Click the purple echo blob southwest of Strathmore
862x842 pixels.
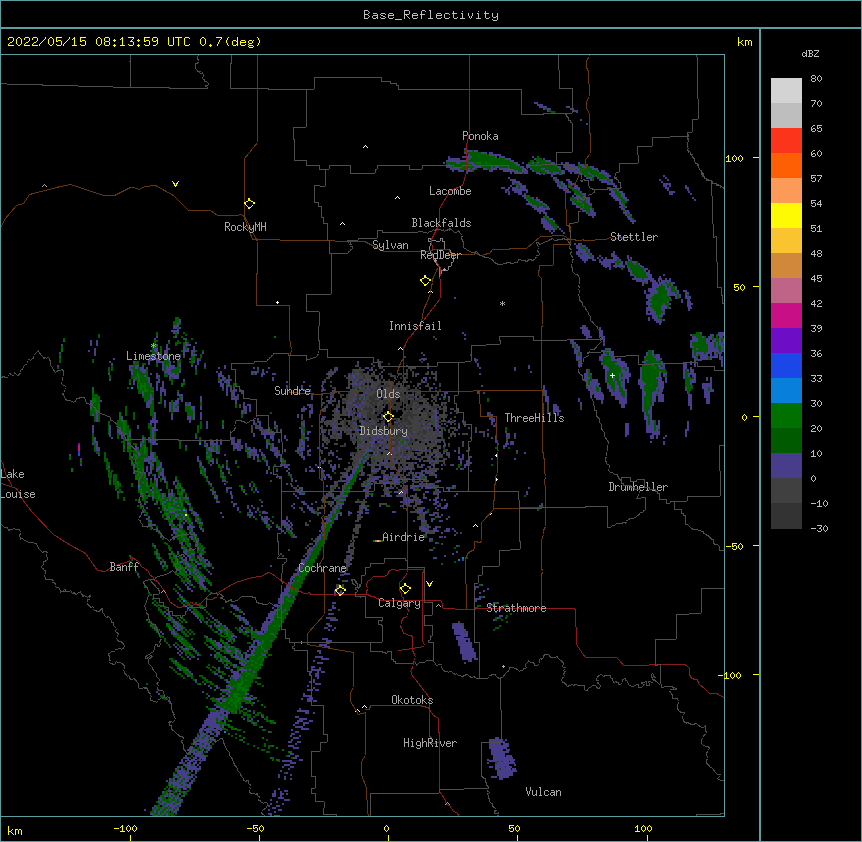(465, 641)
